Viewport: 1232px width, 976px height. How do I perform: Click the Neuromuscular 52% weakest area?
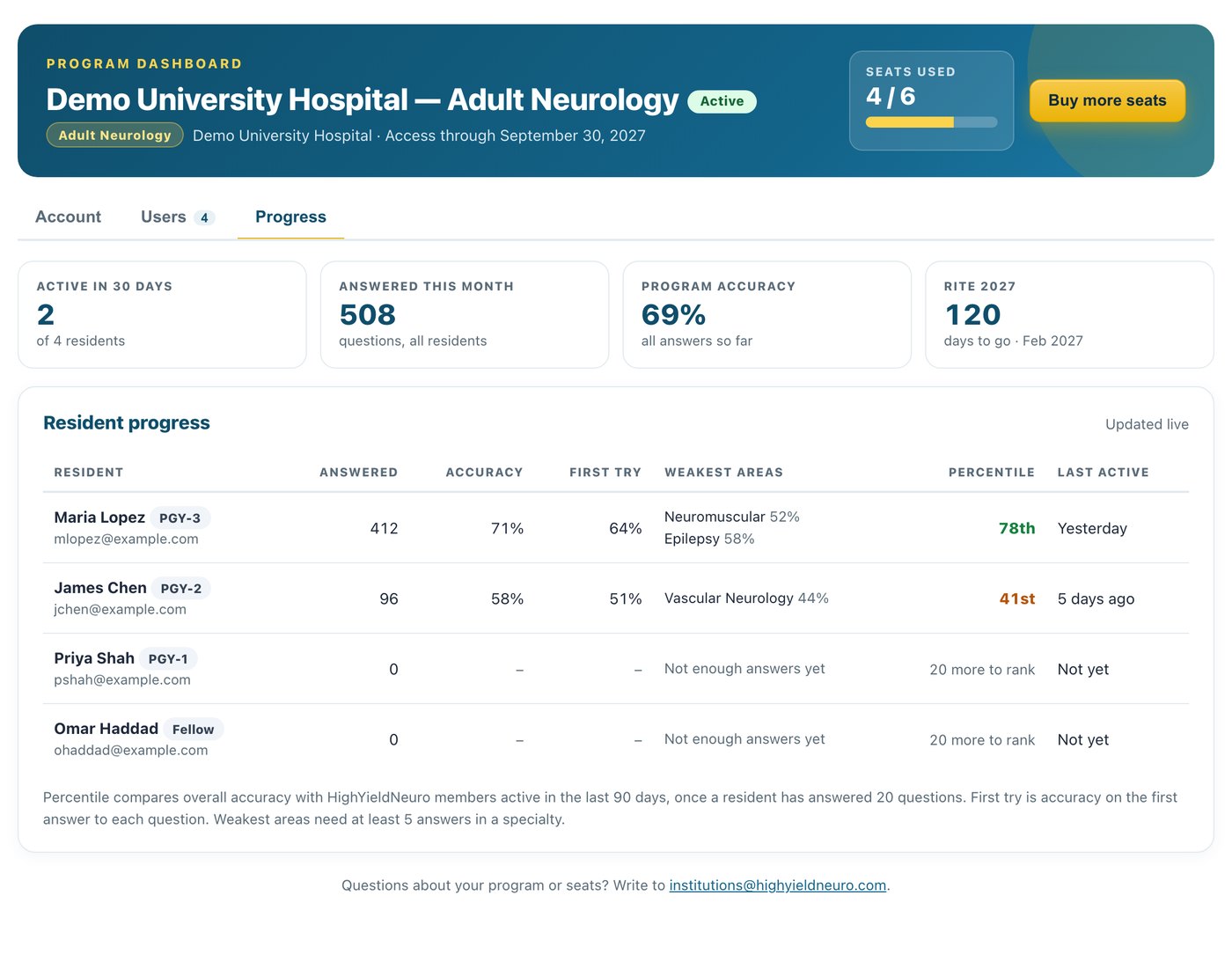(732, 517)
